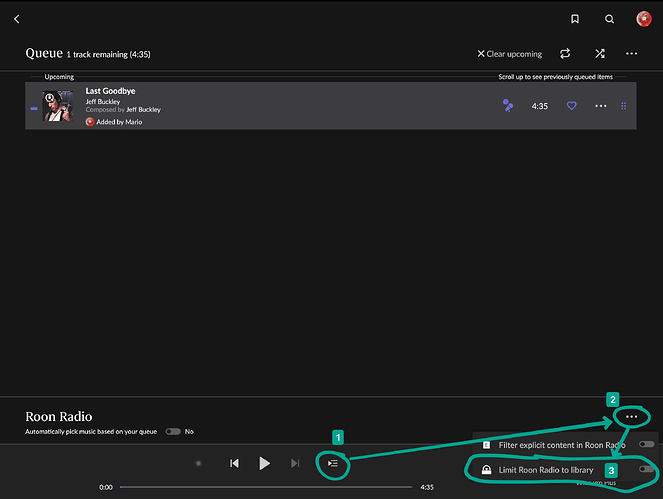The image size is (663, 499).
Task: Click the Added by Mario label
Action: tap(119, 122)
